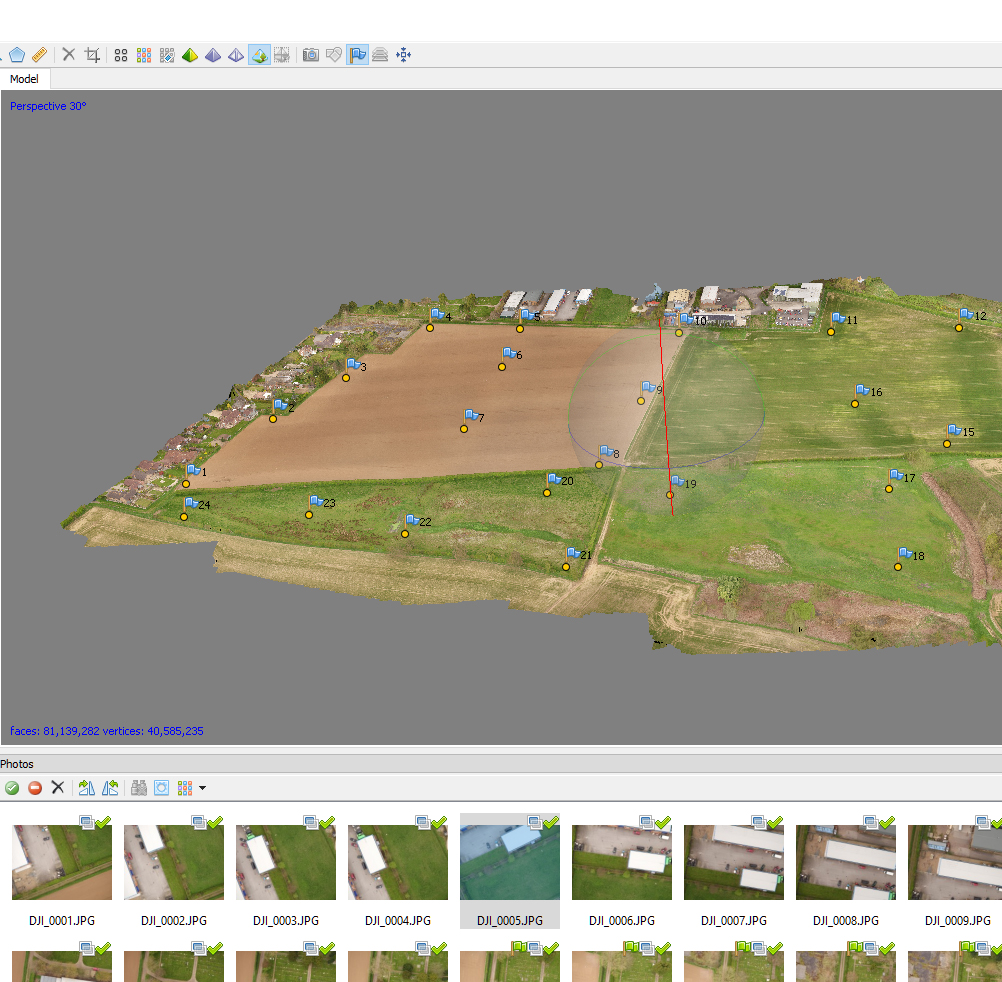Click marker 19 flag on the model
Image resolution: width=1002 pixels, height=982 pixels.
click(x=677, y=481)
